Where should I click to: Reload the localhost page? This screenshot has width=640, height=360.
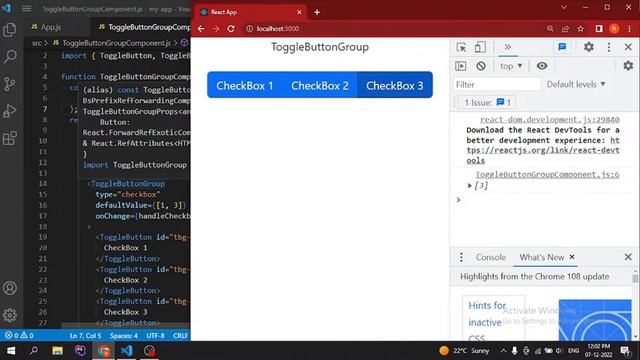click(x=231, y=29)
